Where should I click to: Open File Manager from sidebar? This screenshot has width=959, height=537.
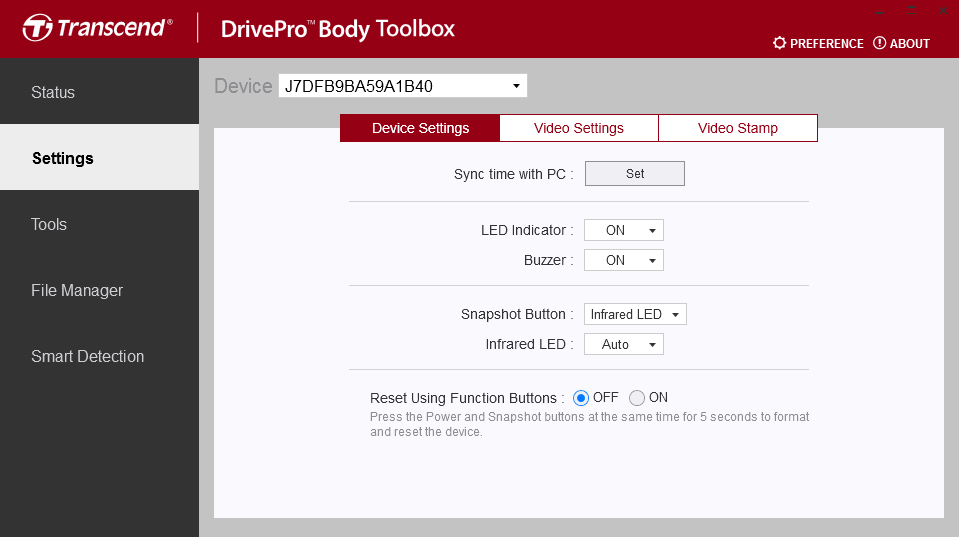tap(99, 290)
